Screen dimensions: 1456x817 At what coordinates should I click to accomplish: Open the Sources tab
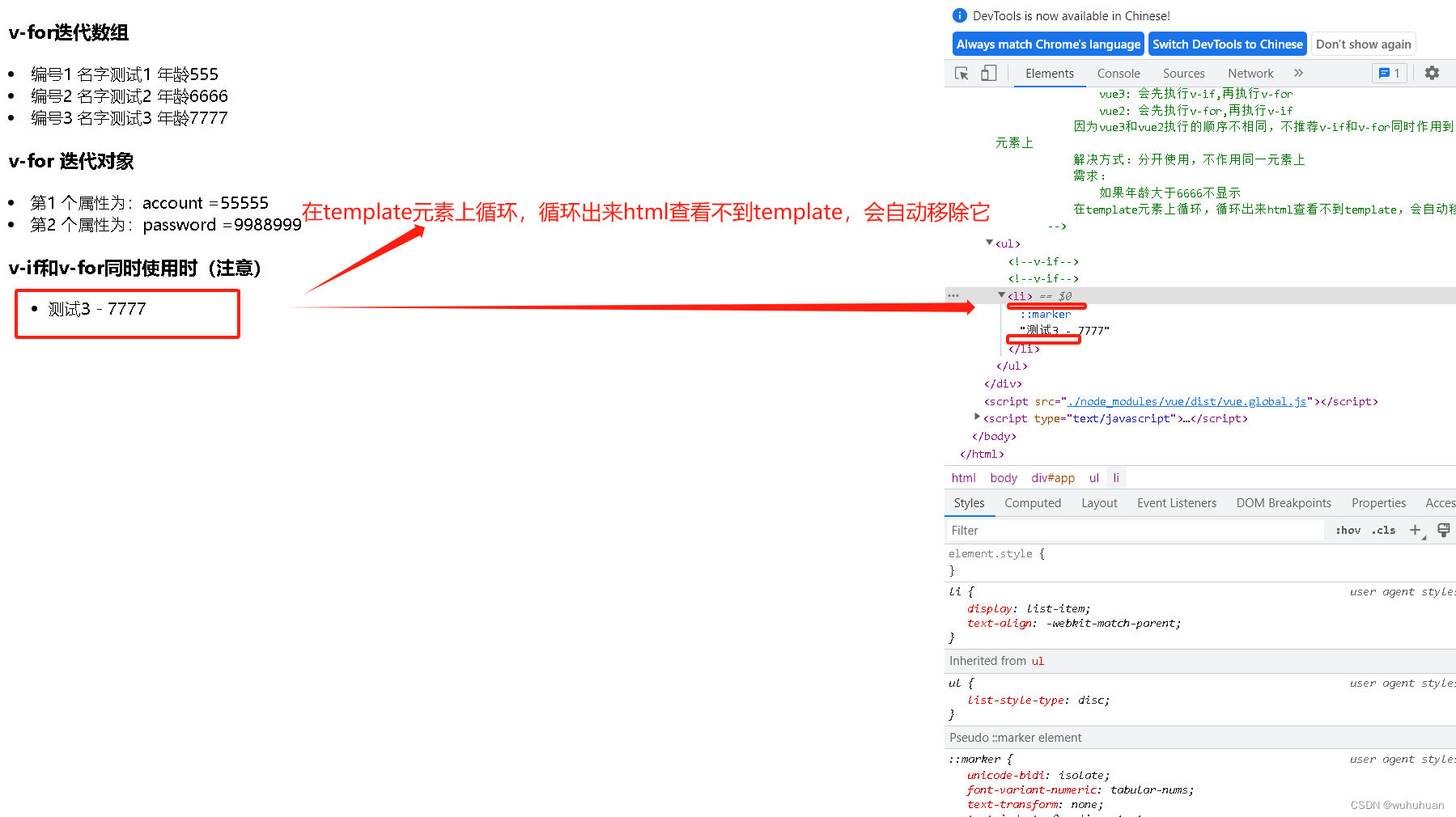click(1184, 73)
